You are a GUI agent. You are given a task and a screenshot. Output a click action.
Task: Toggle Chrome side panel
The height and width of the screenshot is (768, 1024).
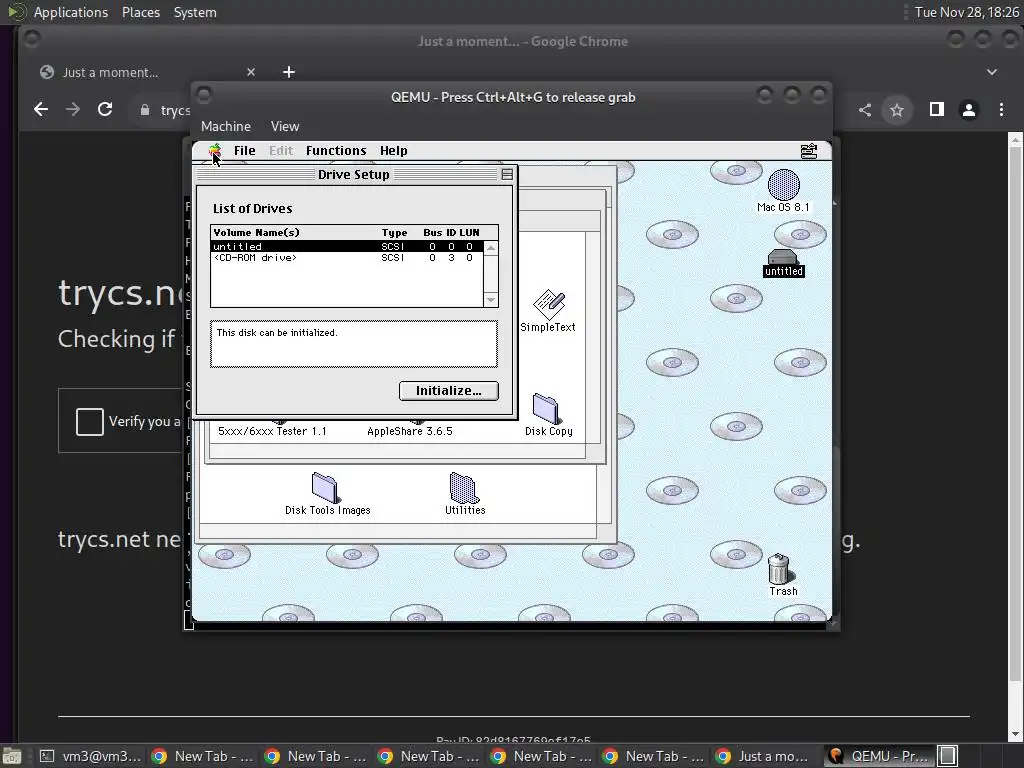tap(936, 110)
